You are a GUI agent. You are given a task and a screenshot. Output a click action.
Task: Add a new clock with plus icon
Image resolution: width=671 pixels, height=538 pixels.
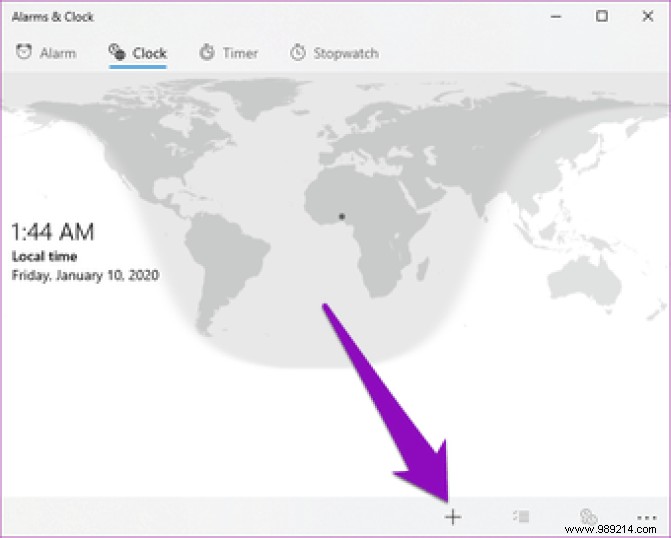coord(453,517)
